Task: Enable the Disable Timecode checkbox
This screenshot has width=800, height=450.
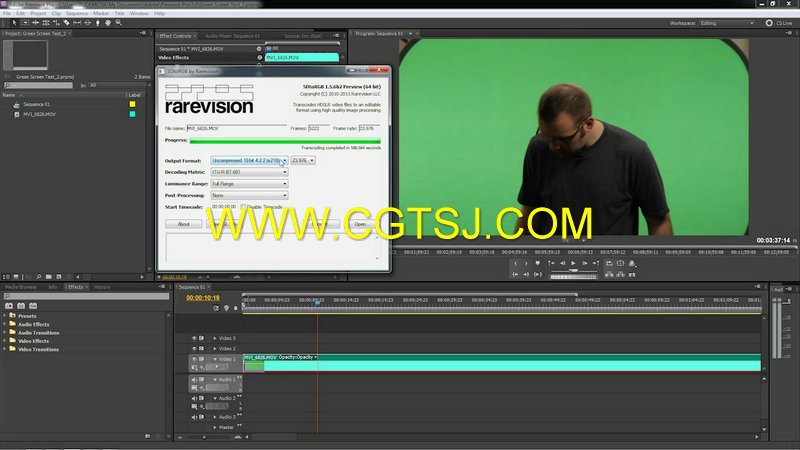Action: tap(242, 206)
